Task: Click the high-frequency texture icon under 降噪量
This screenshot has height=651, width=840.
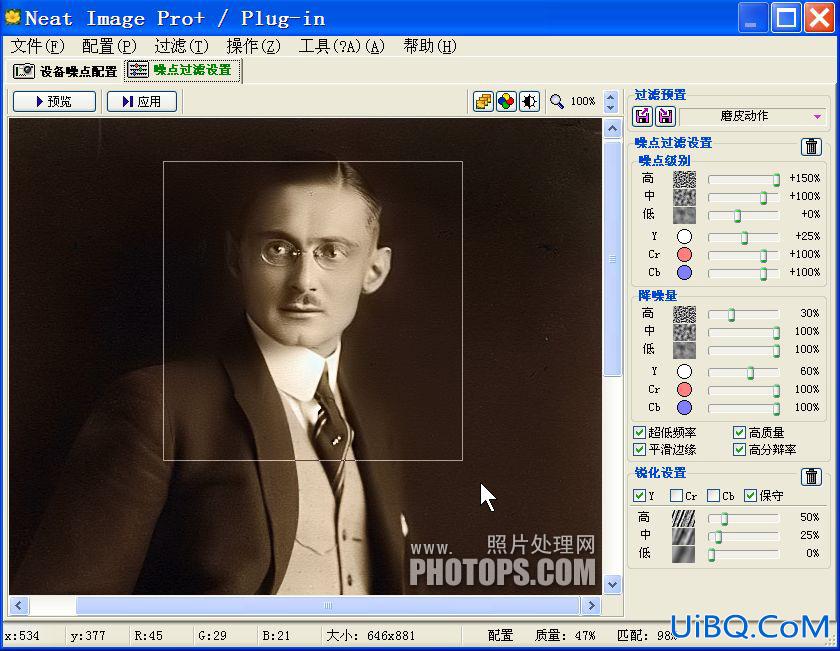Action: pos(684,313)
